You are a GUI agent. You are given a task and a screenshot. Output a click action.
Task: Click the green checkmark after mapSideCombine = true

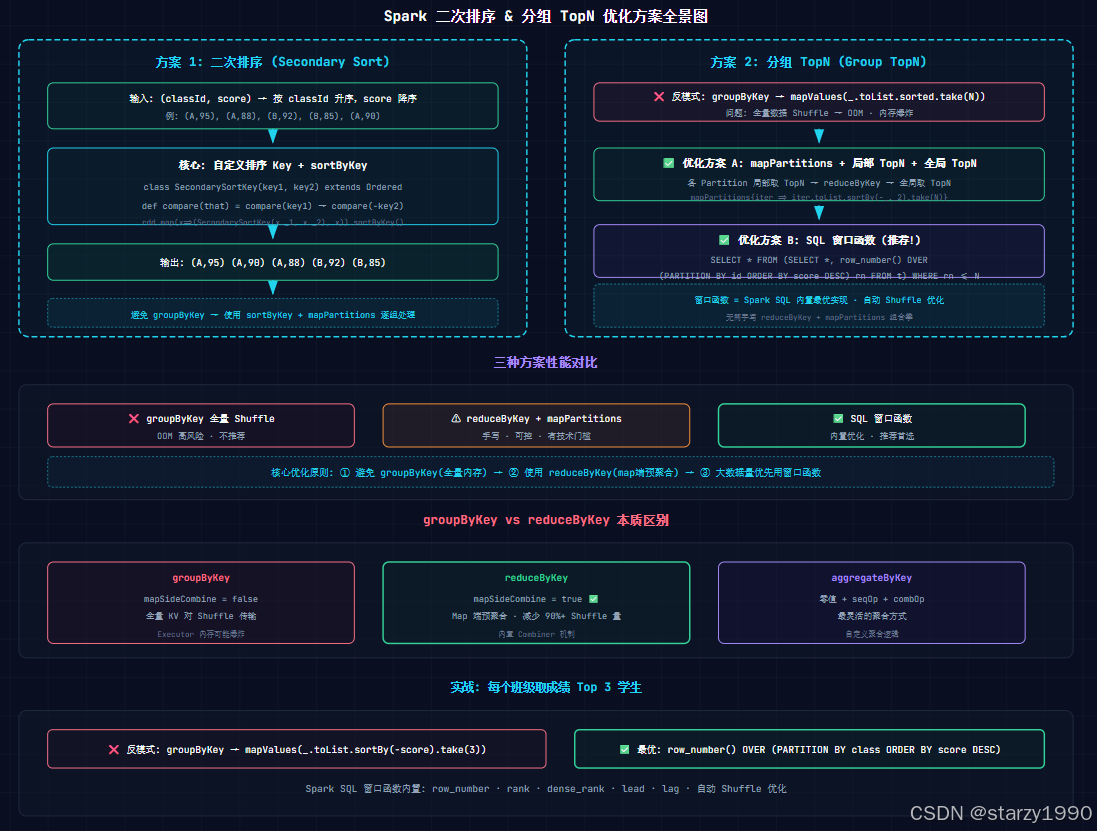(x=593, y=599)
